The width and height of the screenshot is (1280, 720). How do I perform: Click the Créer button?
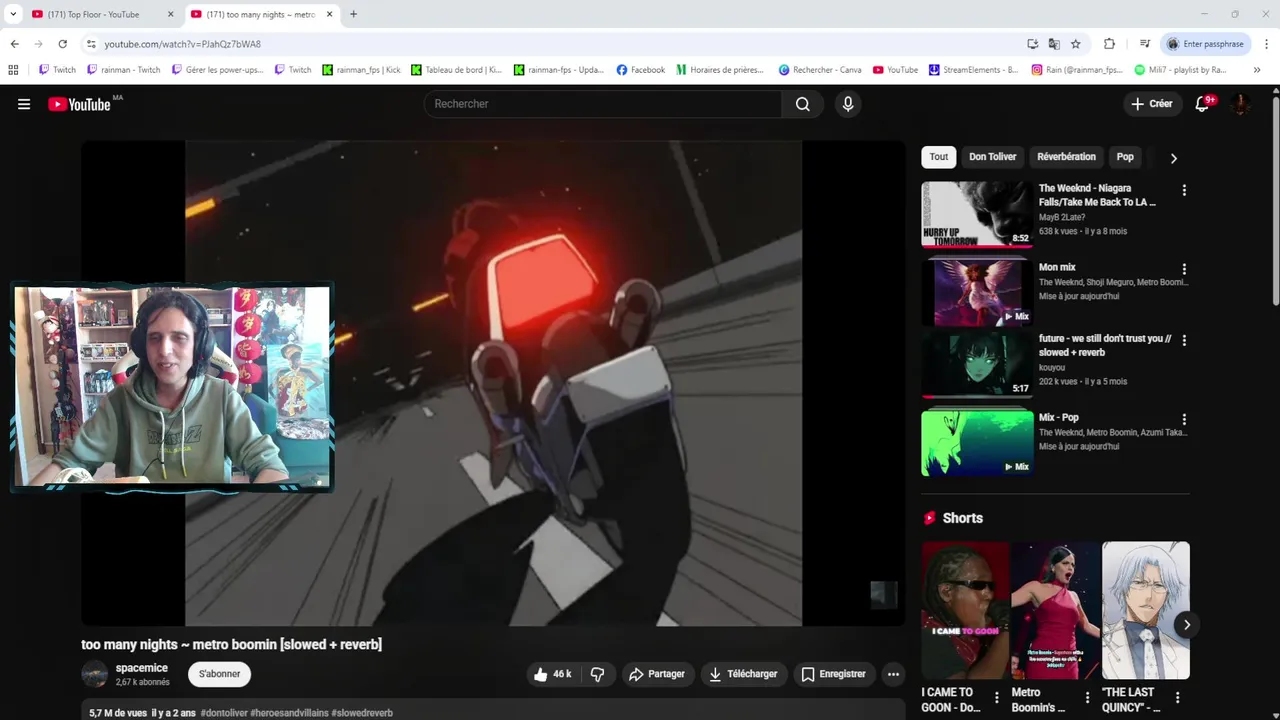coord(1151,104)
